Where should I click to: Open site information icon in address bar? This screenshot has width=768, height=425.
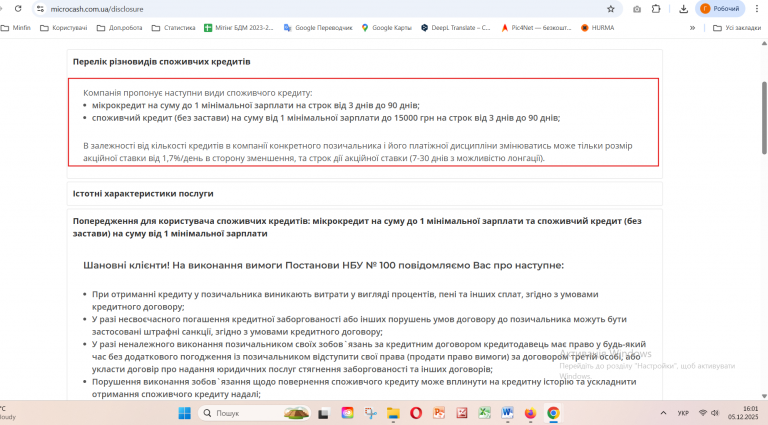click(x=41, y=9)
